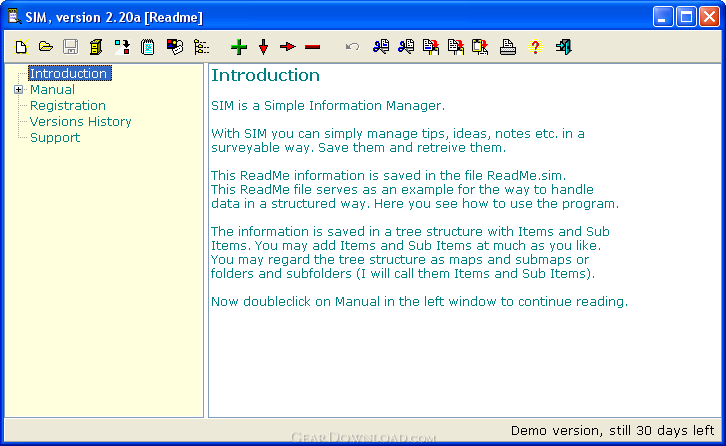
Task: Select Support in the tree
Action: 55,138
